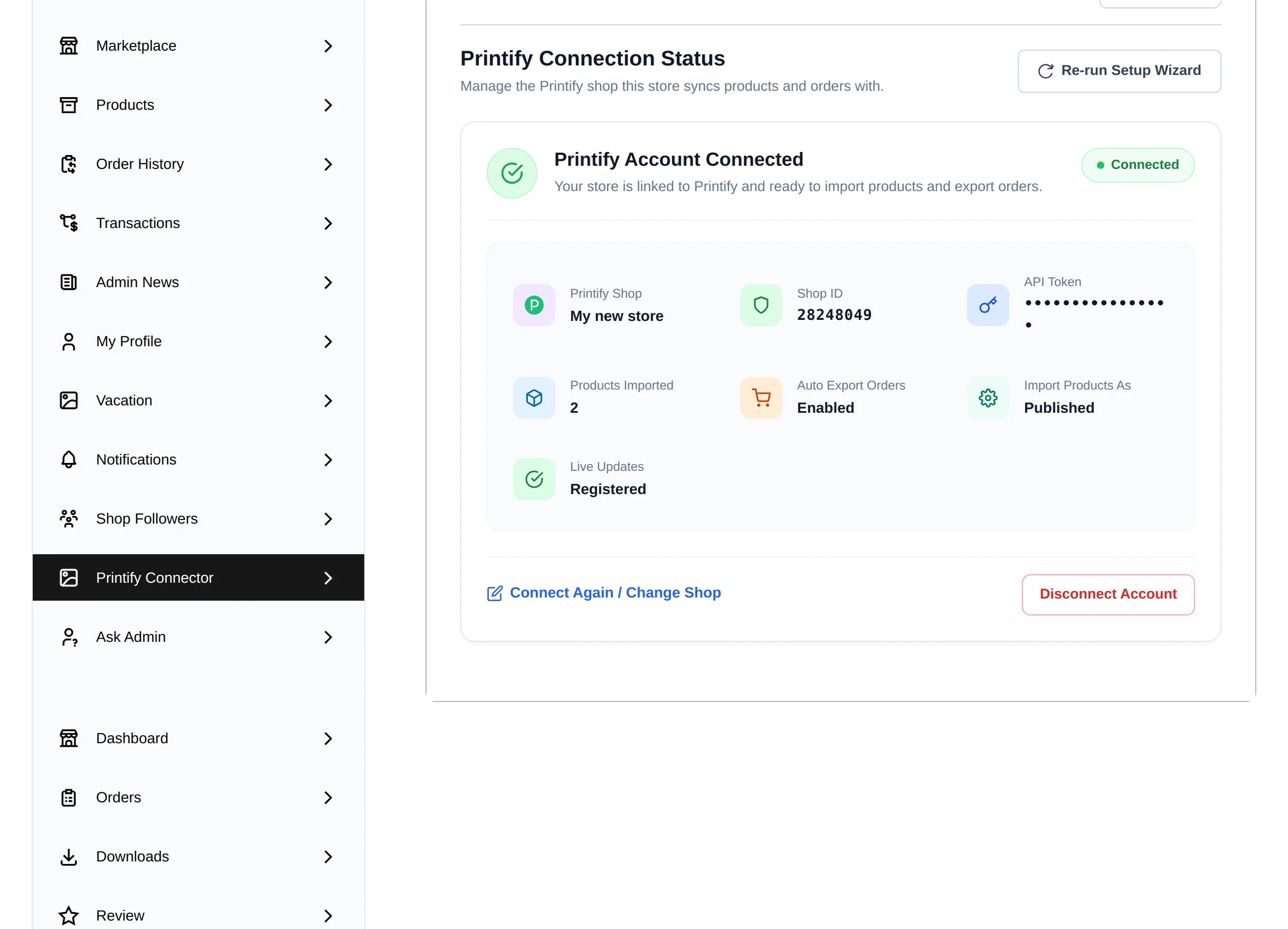Click the large account connected check icon
Viewport: 1288px width, 929px height.
512,173
